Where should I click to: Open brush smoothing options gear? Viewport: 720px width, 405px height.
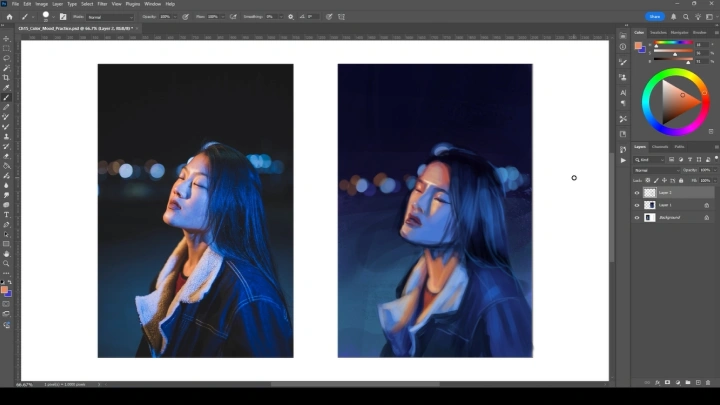[x=291, y=17]
